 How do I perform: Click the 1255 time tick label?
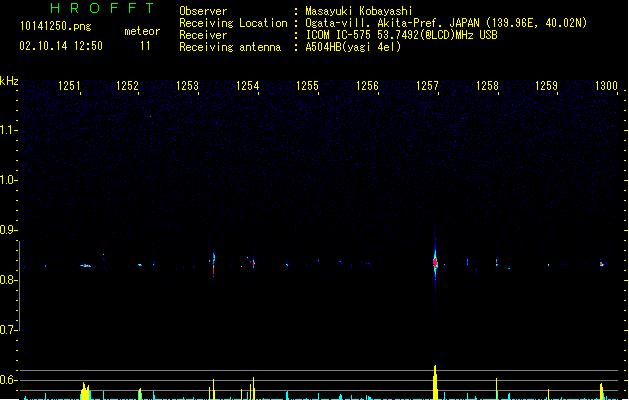[x=307, y=86]
